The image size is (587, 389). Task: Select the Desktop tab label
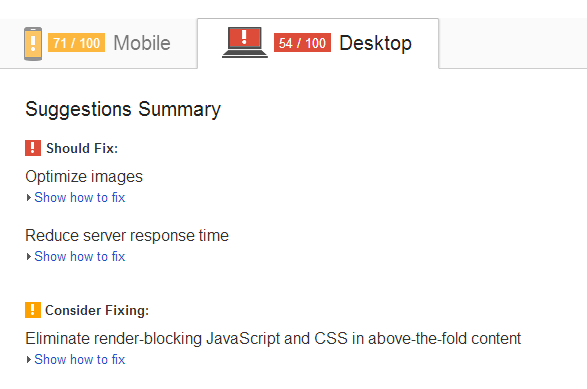click(x=375, y=43)
